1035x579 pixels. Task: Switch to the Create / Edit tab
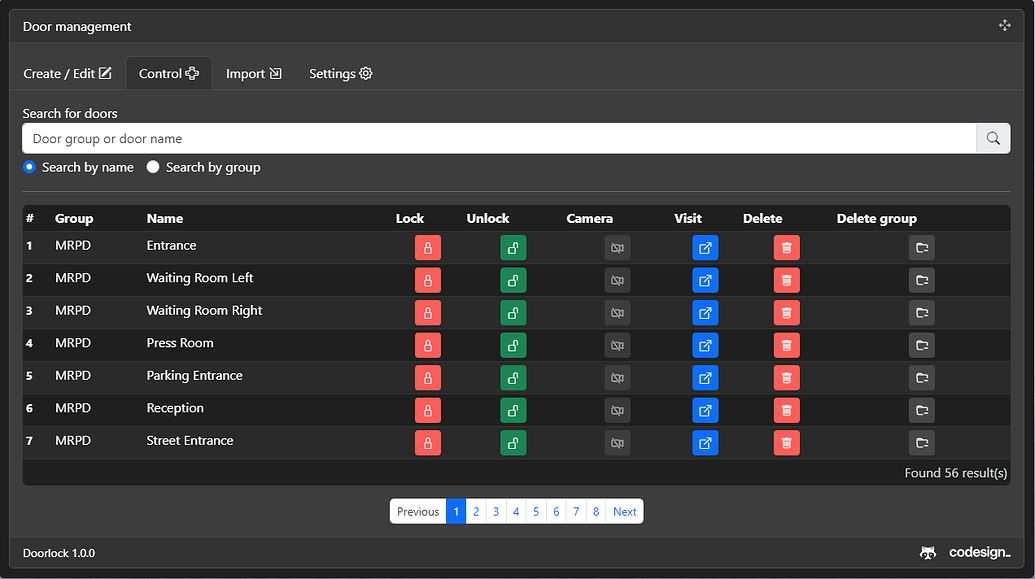coord(67,72)
